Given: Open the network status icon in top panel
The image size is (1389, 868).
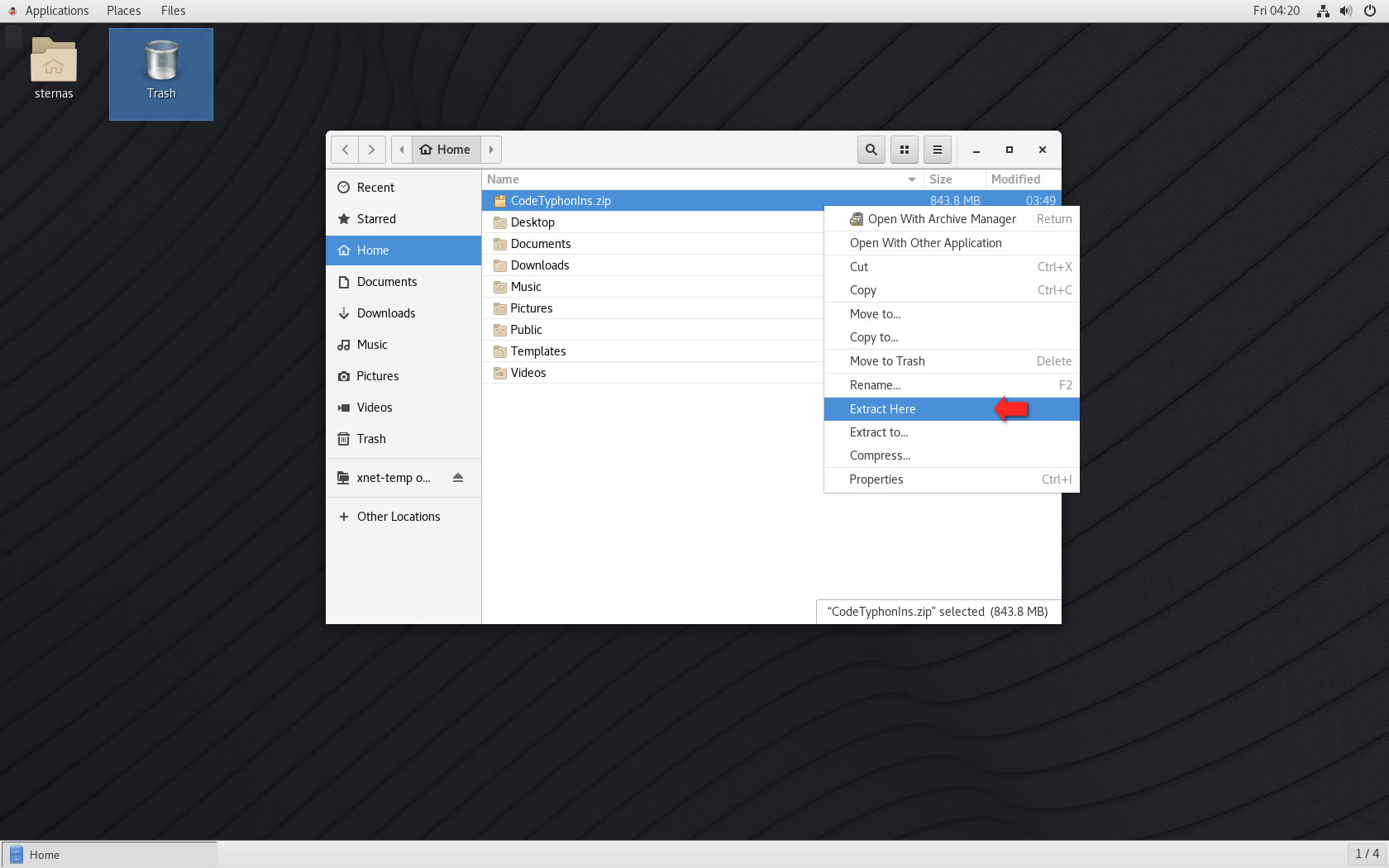Looking at the screenshot, I should coord(1323,11).
